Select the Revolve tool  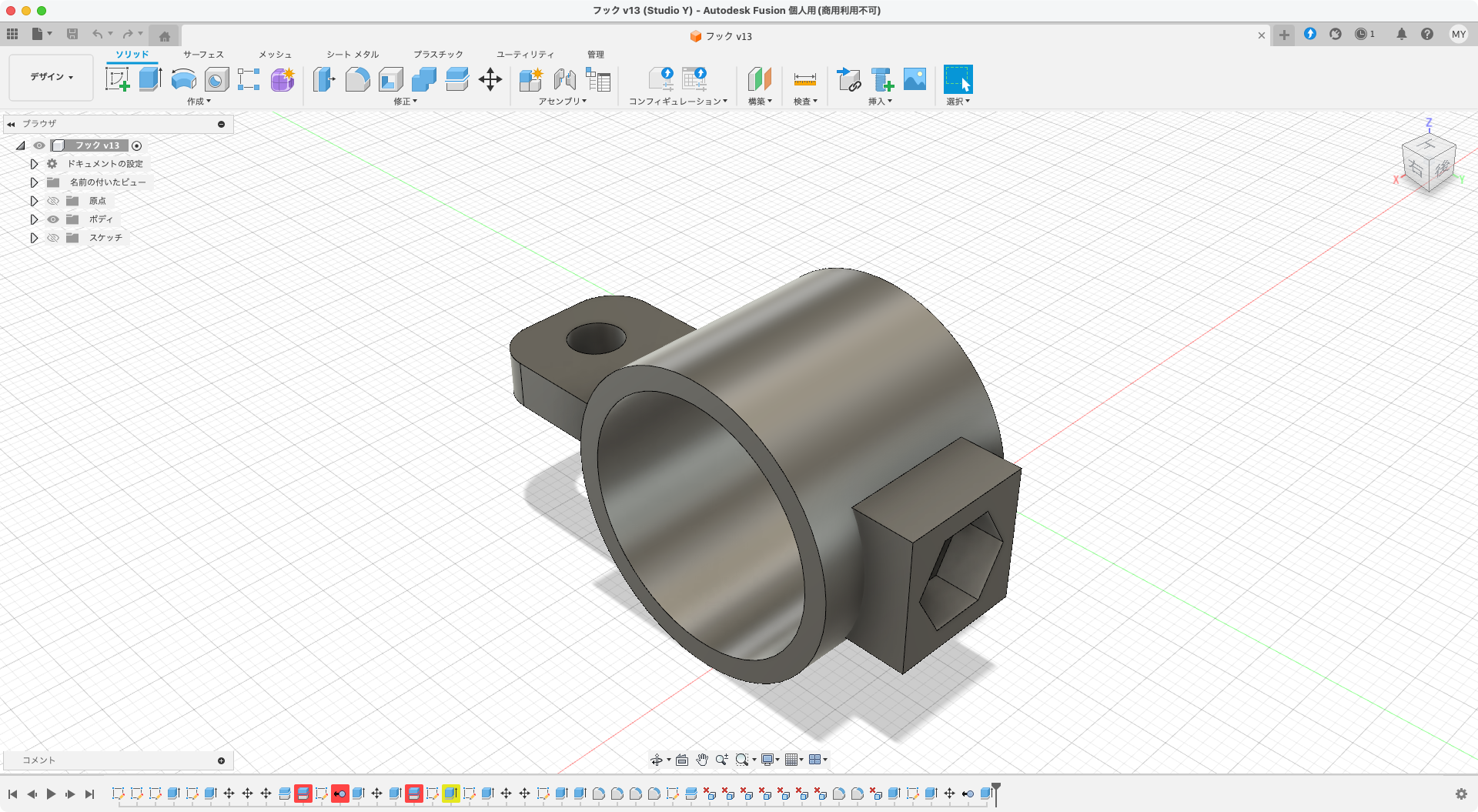tap(183, 79)
